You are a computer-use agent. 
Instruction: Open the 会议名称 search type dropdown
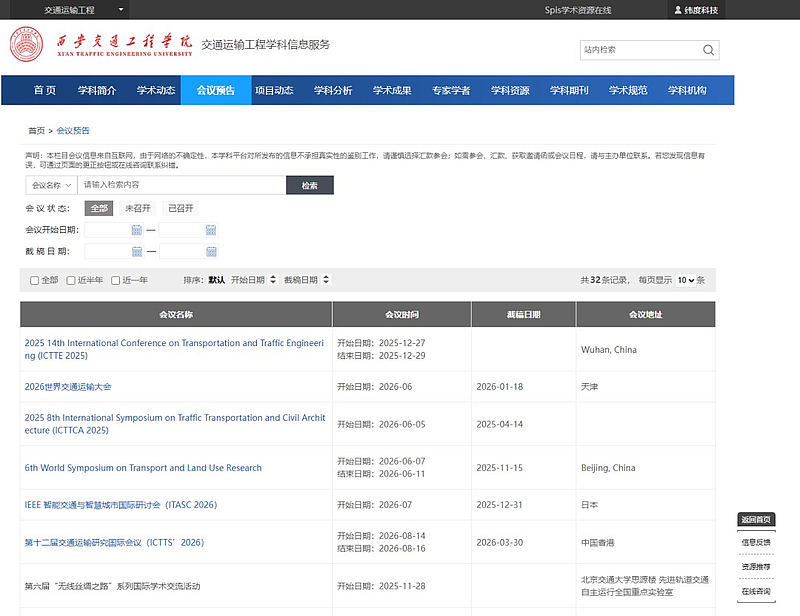point(51,185)
